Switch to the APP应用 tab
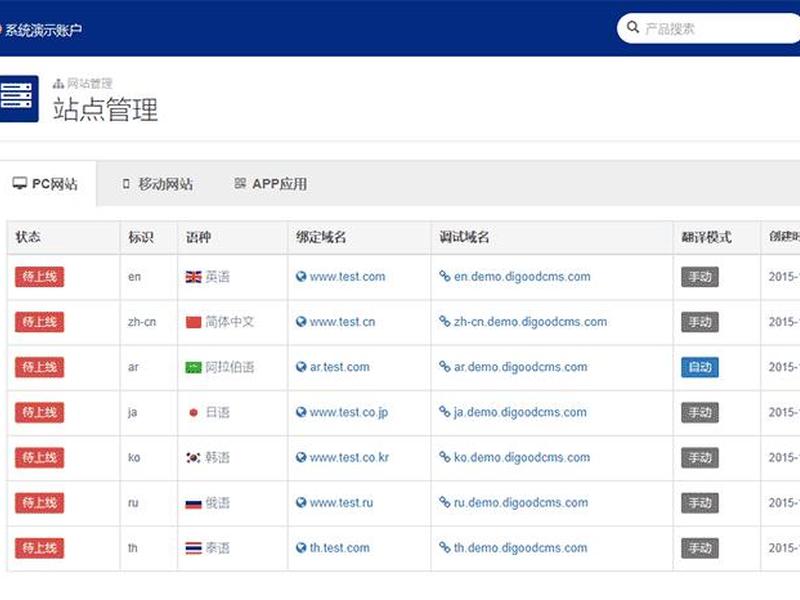Image resolution: width=800 pixels, height=600 pixels. click(270, 184)
